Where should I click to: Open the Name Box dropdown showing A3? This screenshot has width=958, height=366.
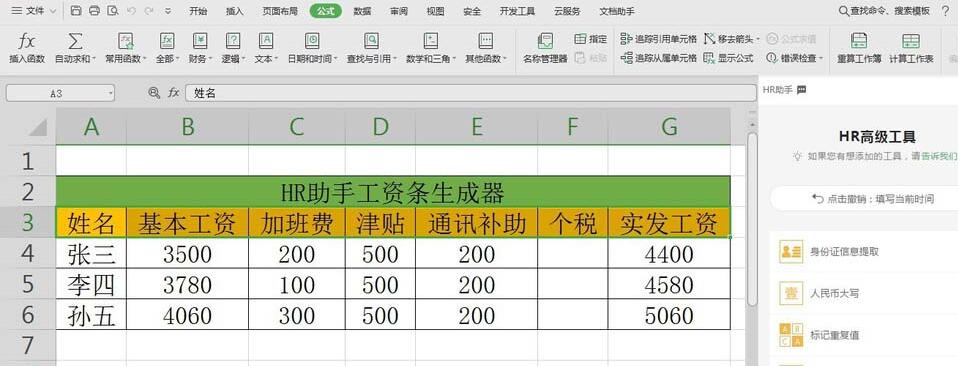pyautogui.click(x=111, y=93)
